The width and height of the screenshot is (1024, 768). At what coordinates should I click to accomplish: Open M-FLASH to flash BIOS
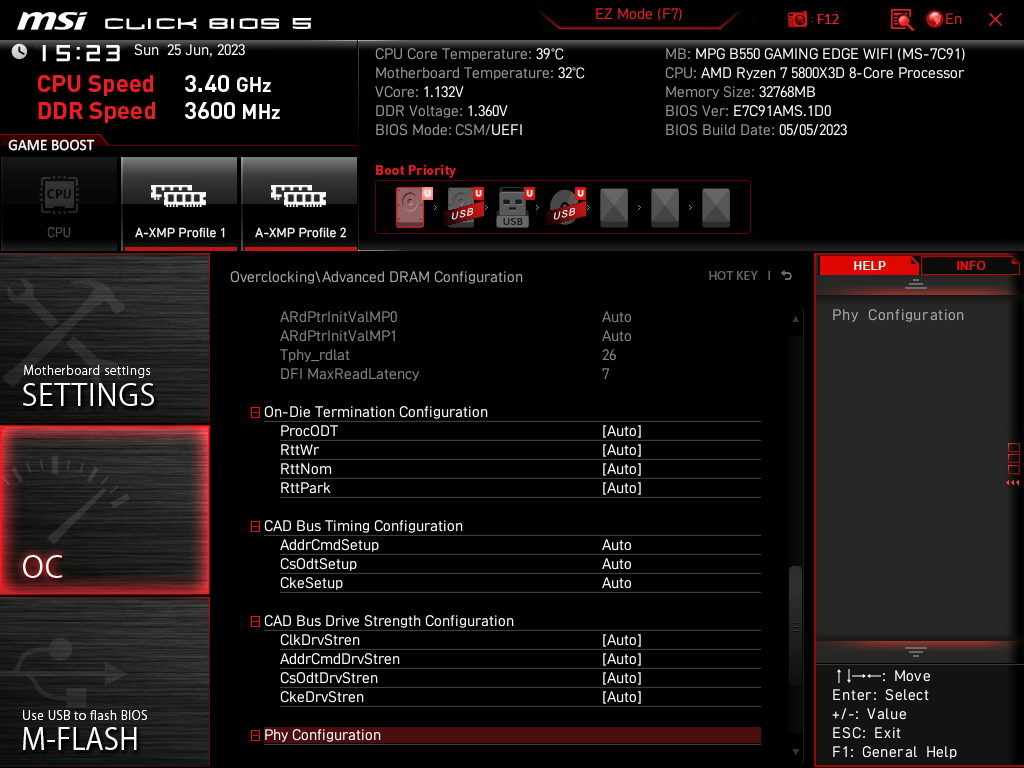point(104,682)
